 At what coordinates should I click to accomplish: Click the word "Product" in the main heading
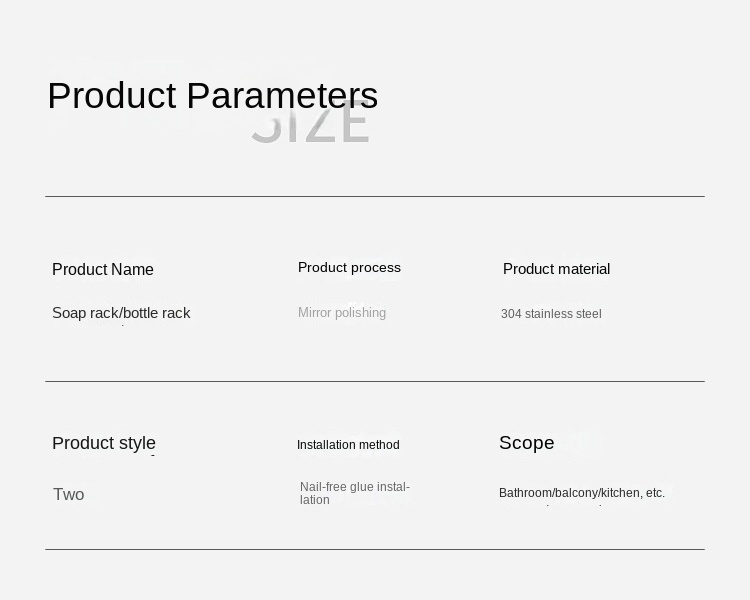(111, 96)
